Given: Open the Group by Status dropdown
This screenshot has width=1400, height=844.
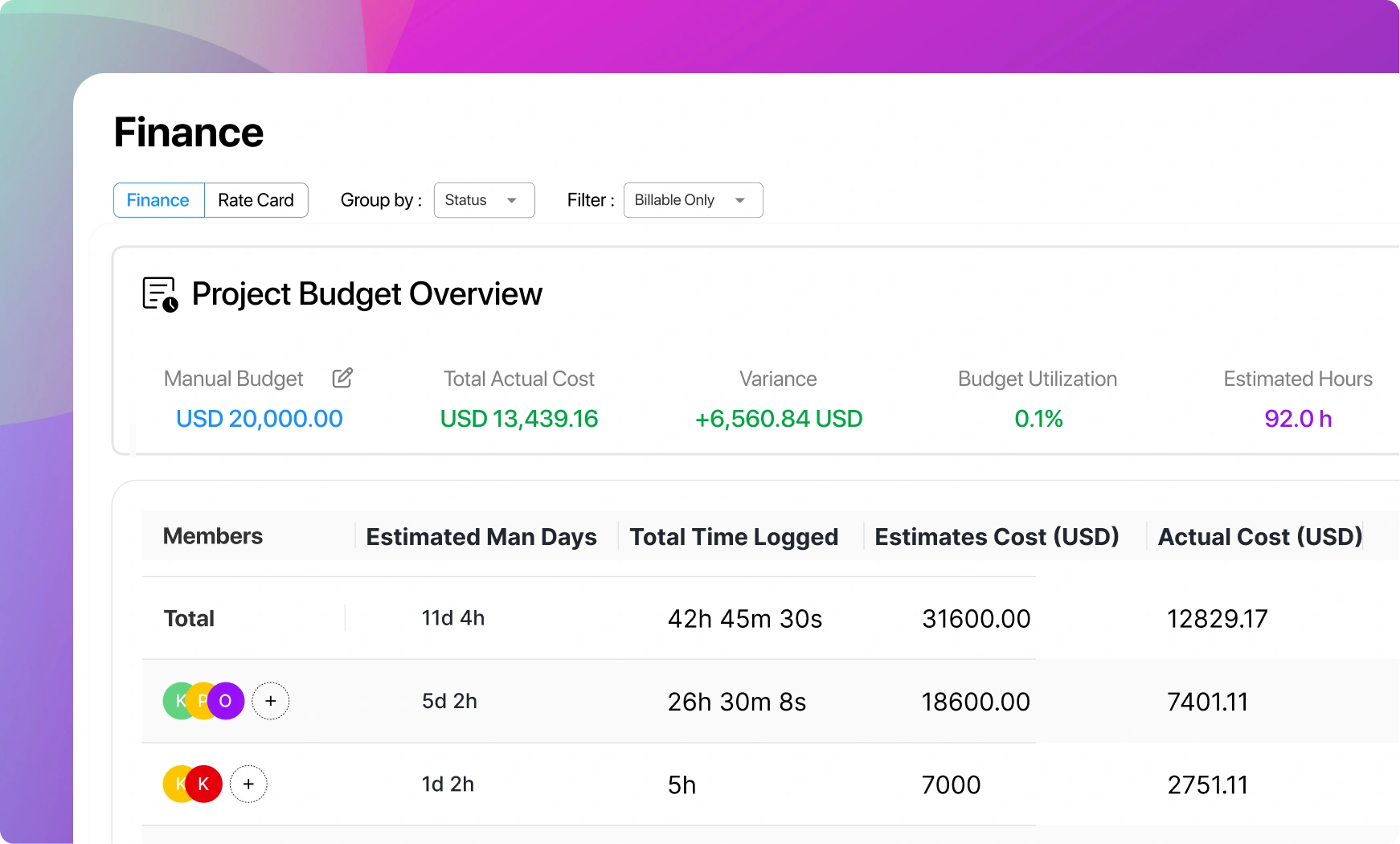Looking at the screenshot, I should [x=483, y=200].
